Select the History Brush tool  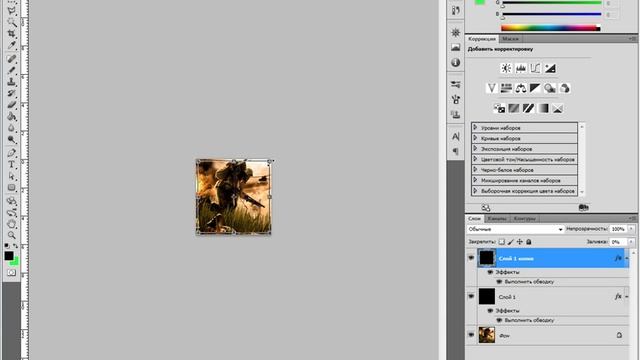[x=11, y=93]
